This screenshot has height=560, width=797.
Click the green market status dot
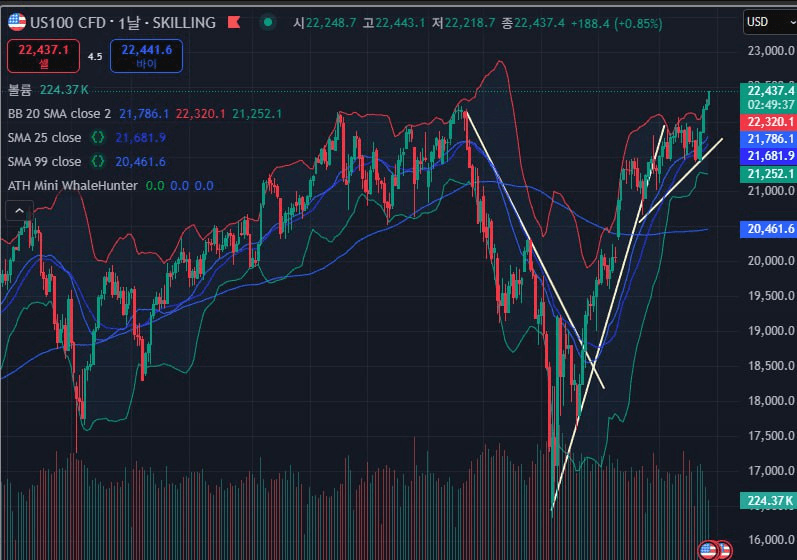pos(268,22)
